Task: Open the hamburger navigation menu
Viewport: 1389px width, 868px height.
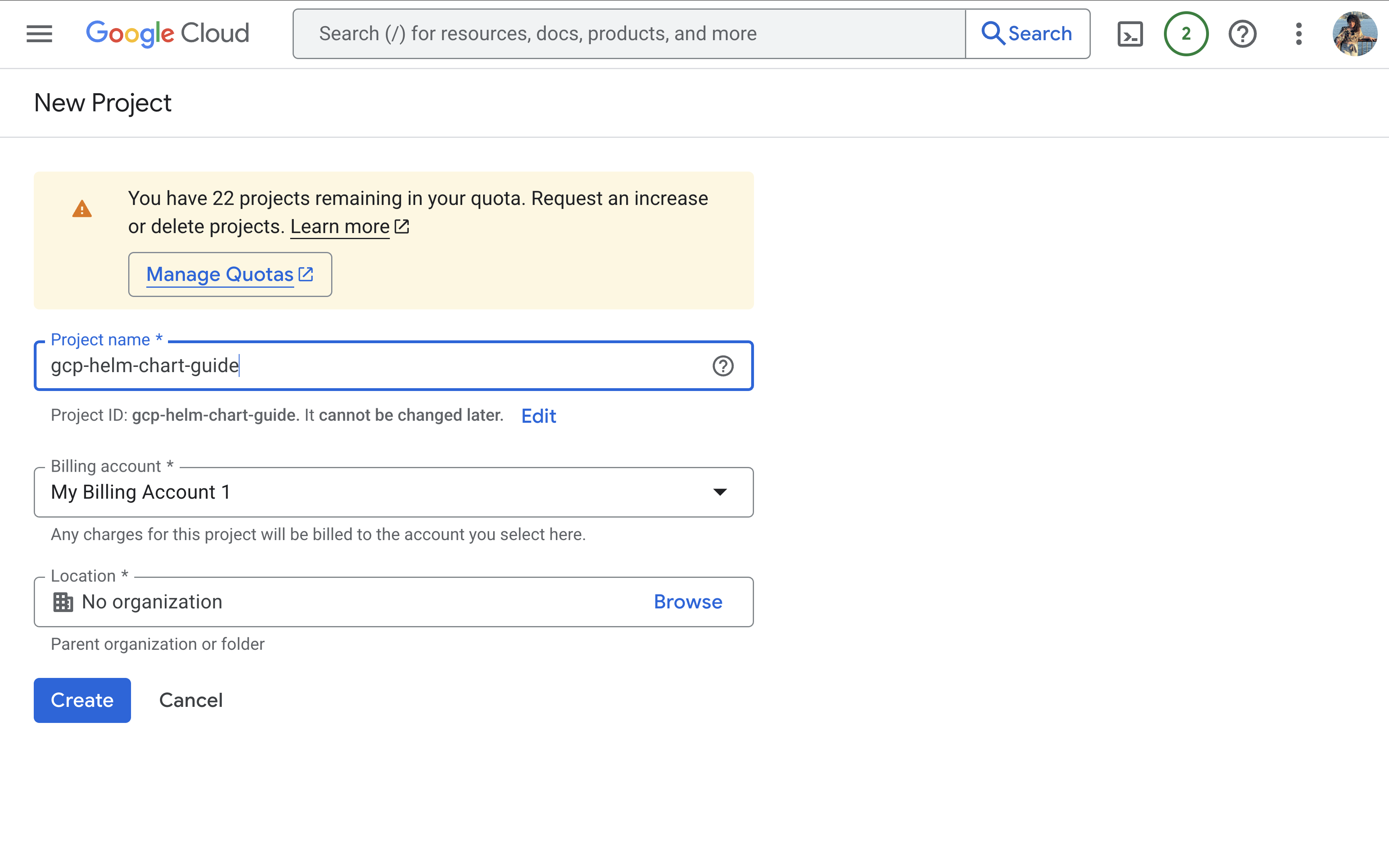Action: (x=39, y=34)
